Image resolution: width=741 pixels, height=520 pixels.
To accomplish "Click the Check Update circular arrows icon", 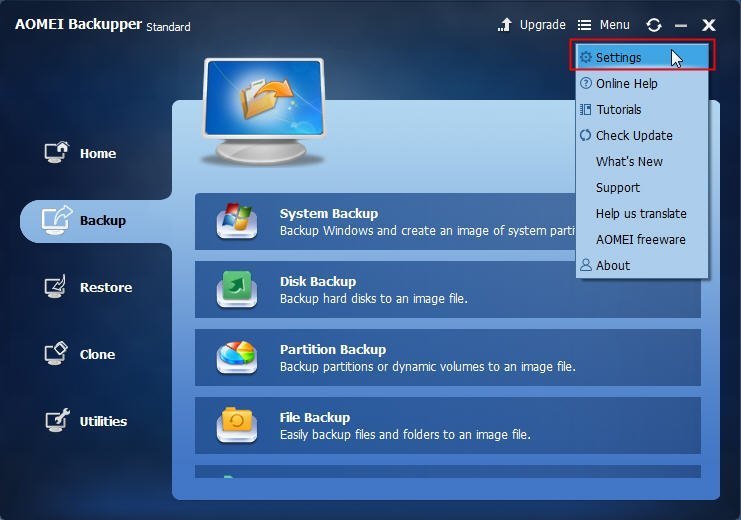I will (586, 135).
